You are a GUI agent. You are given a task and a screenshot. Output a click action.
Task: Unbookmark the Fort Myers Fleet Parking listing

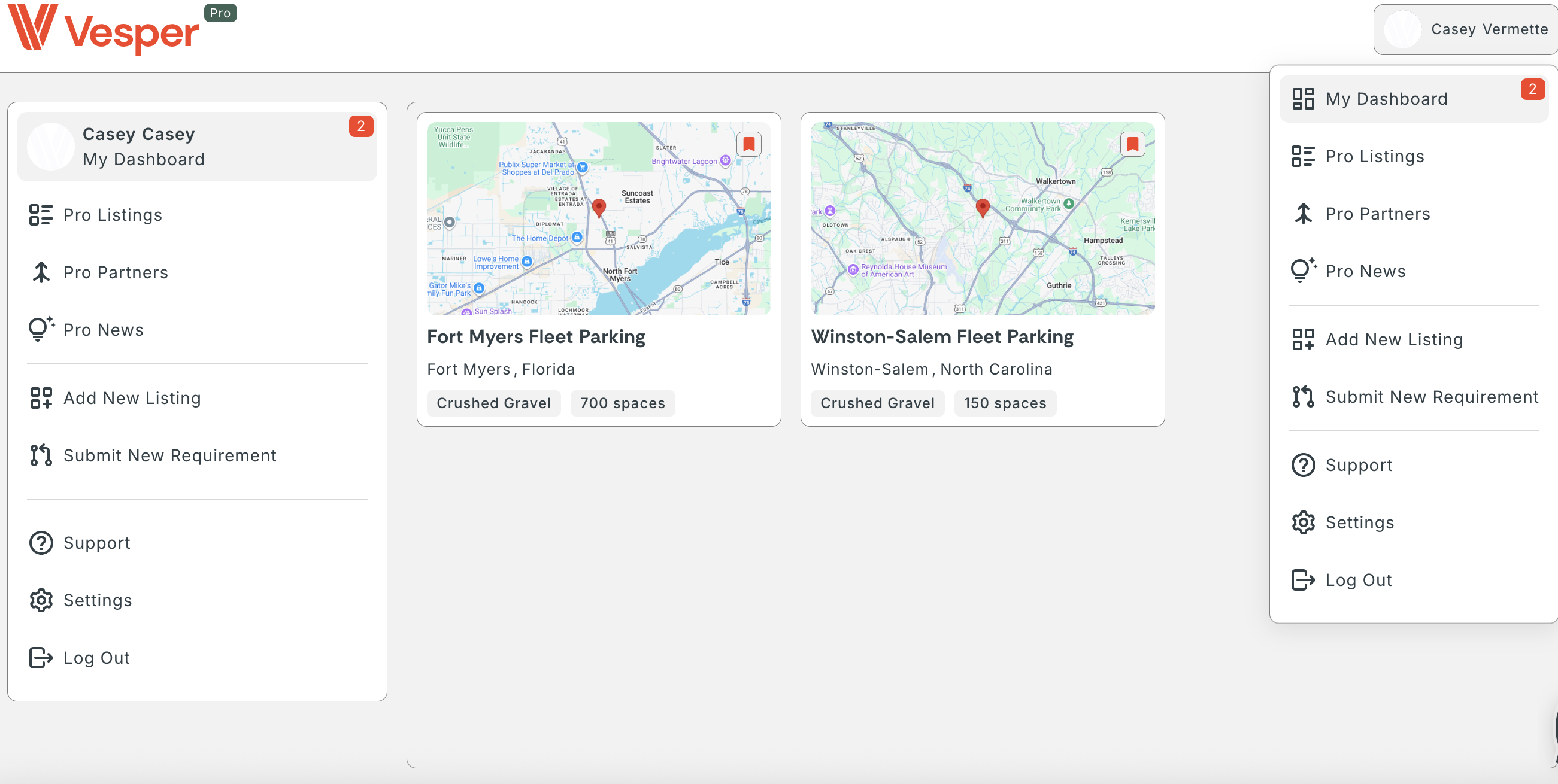[x=748, y=143]
